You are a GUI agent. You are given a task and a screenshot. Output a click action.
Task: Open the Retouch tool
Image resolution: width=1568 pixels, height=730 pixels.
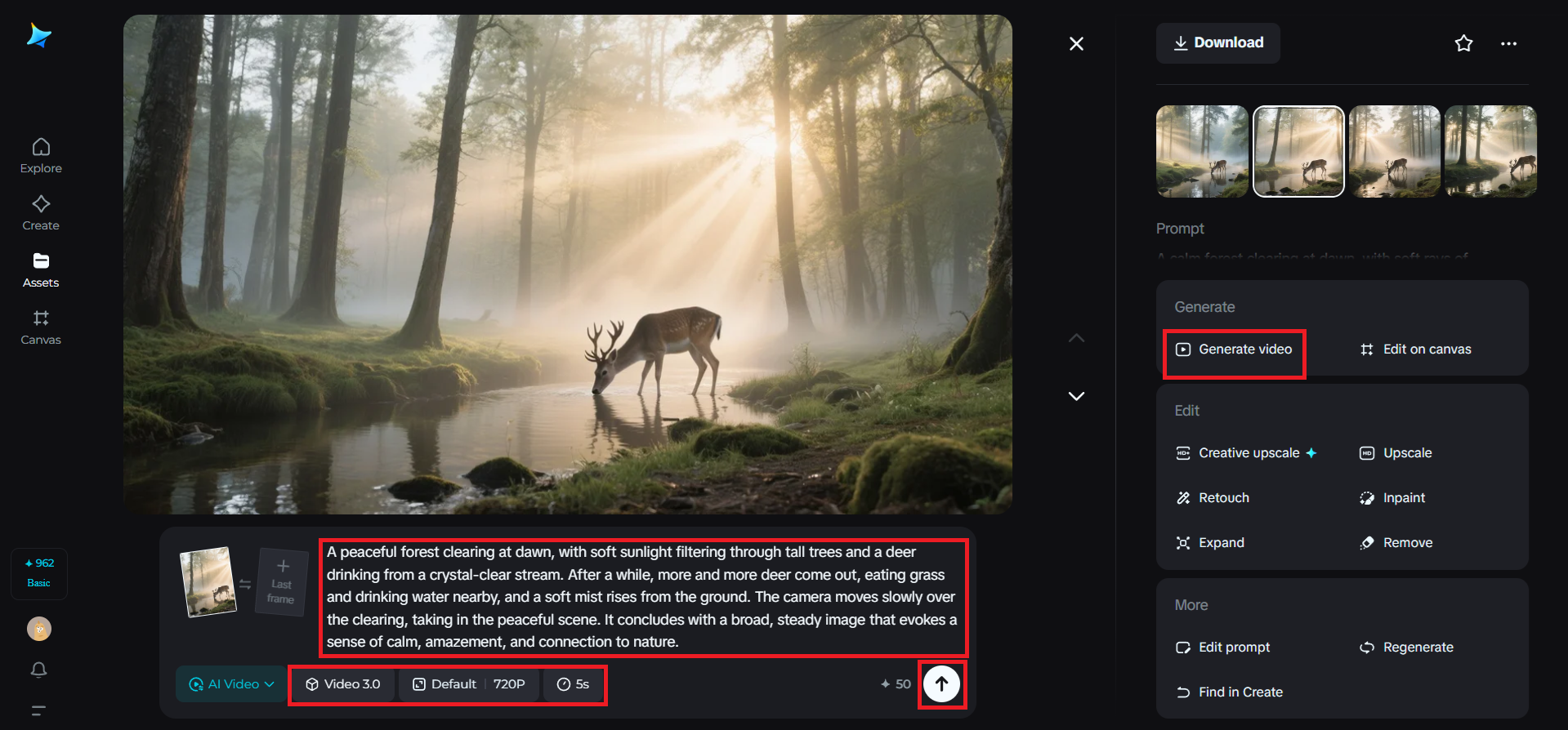point(1213,498)
